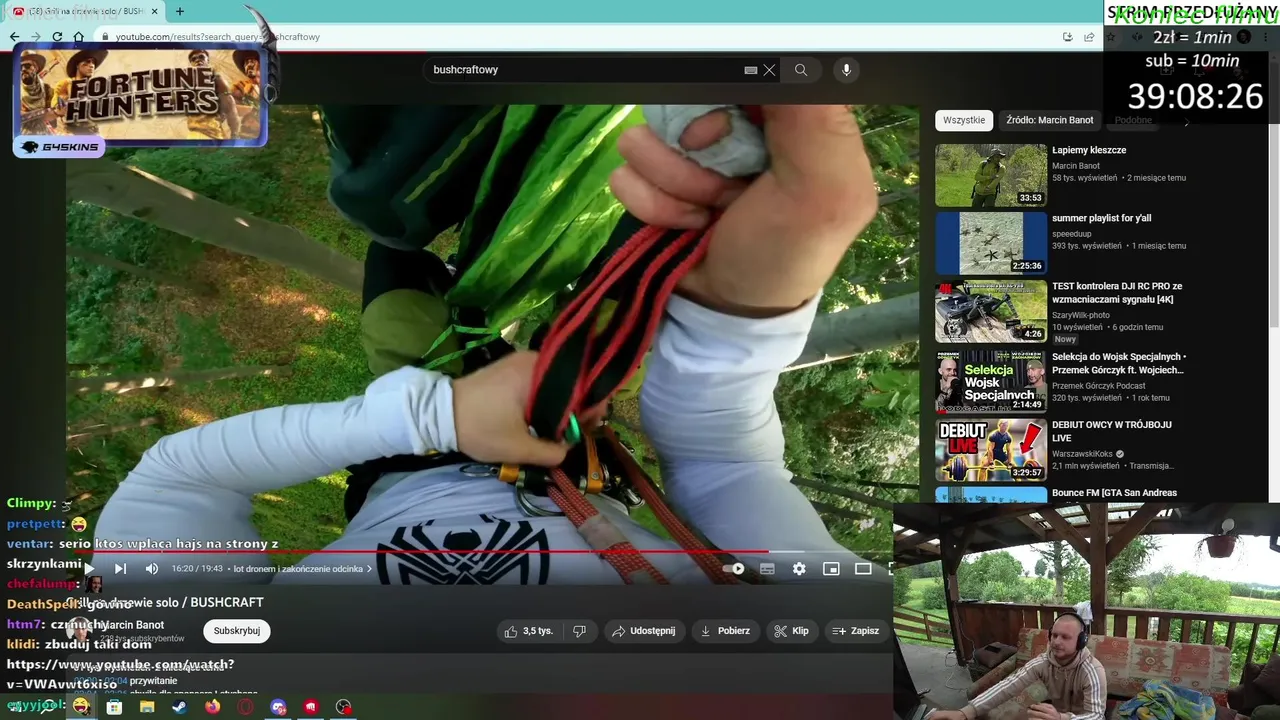Open Discord from the taskbar
Viewport: 1280px width, 720px height.
click(278, 707)
